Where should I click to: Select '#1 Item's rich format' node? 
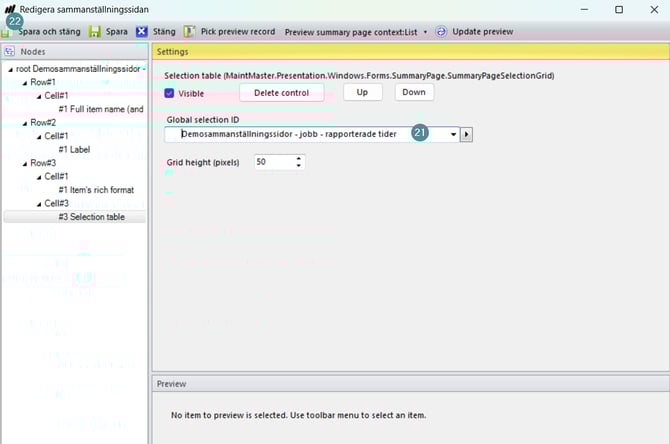coord(99,190)
